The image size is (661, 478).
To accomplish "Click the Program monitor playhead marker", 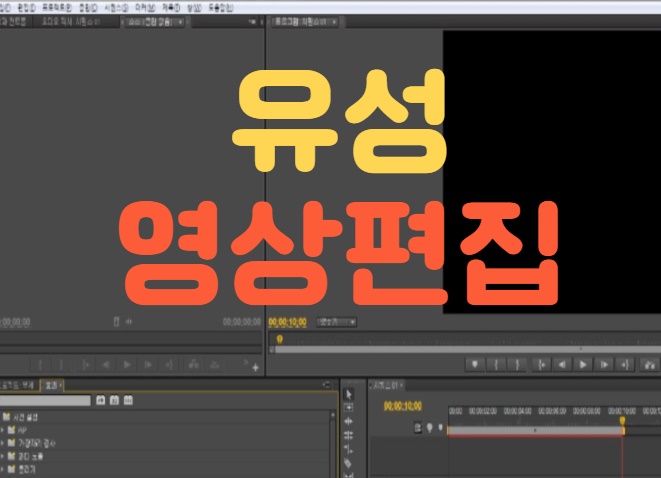I will [x=279, y=339].
